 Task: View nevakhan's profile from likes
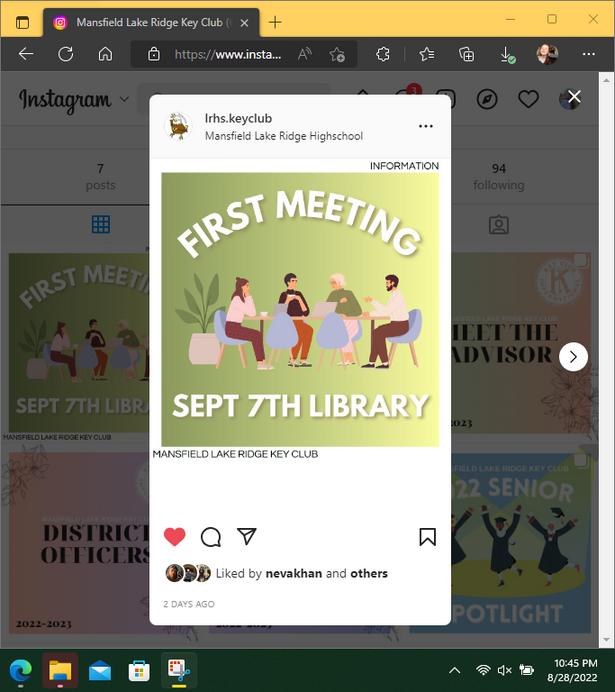(294, 573)
